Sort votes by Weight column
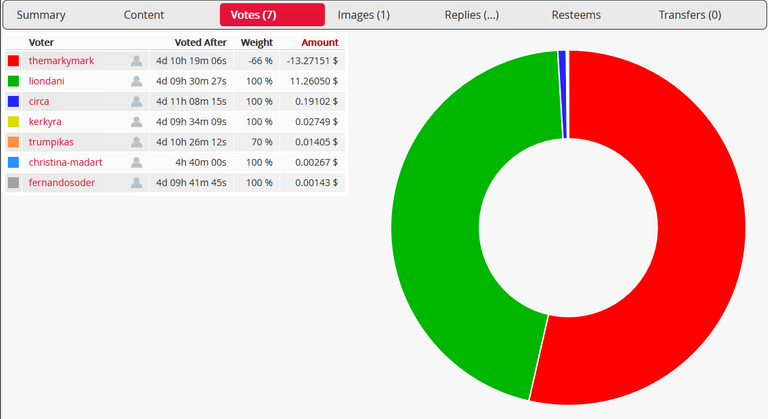Screen dimensions: 768x419 (x=257, y=43)
